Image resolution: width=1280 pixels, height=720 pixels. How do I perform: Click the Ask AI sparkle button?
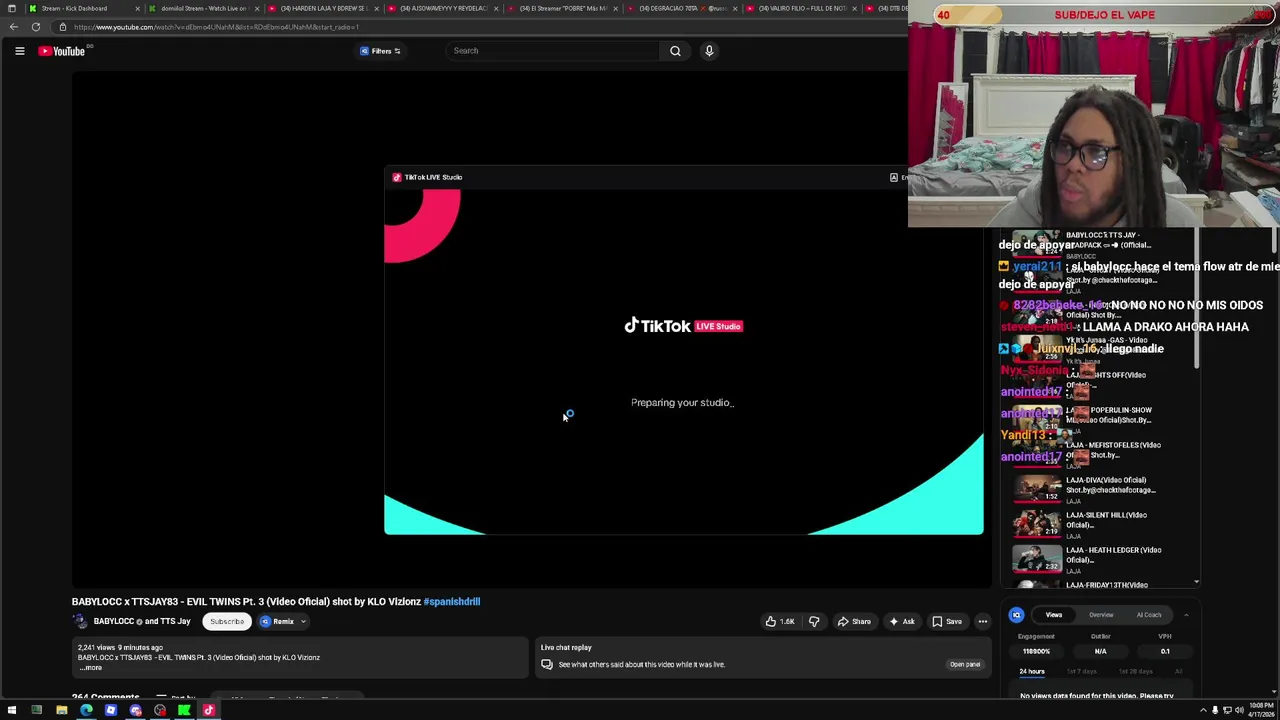pos(901,622)
